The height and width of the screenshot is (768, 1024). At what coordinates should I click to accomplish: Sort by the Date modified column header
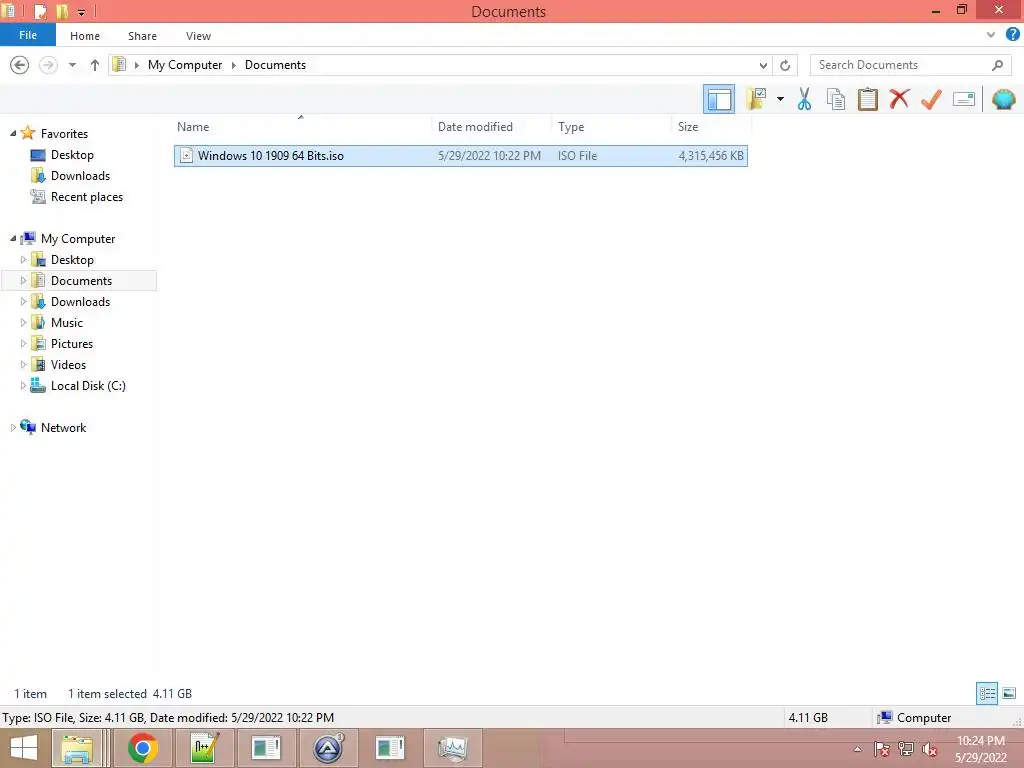[491, 127]
